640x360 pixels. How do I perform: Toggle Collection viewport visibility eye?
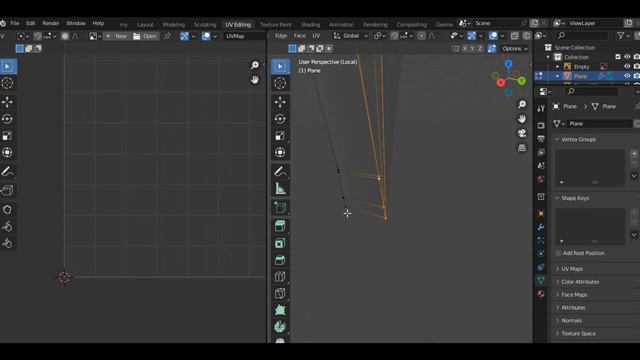point(627,57)
